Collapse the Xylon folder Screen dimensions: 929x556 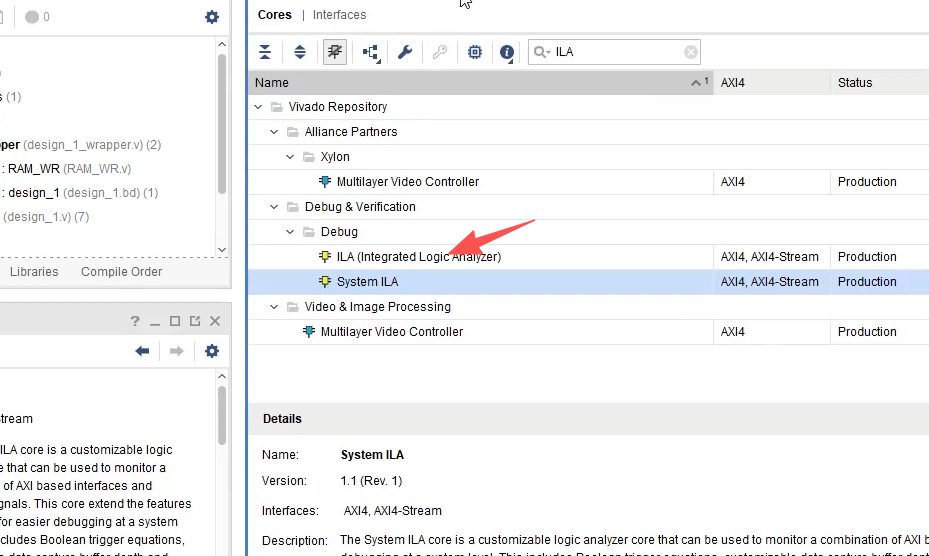[x=290, y=157]
